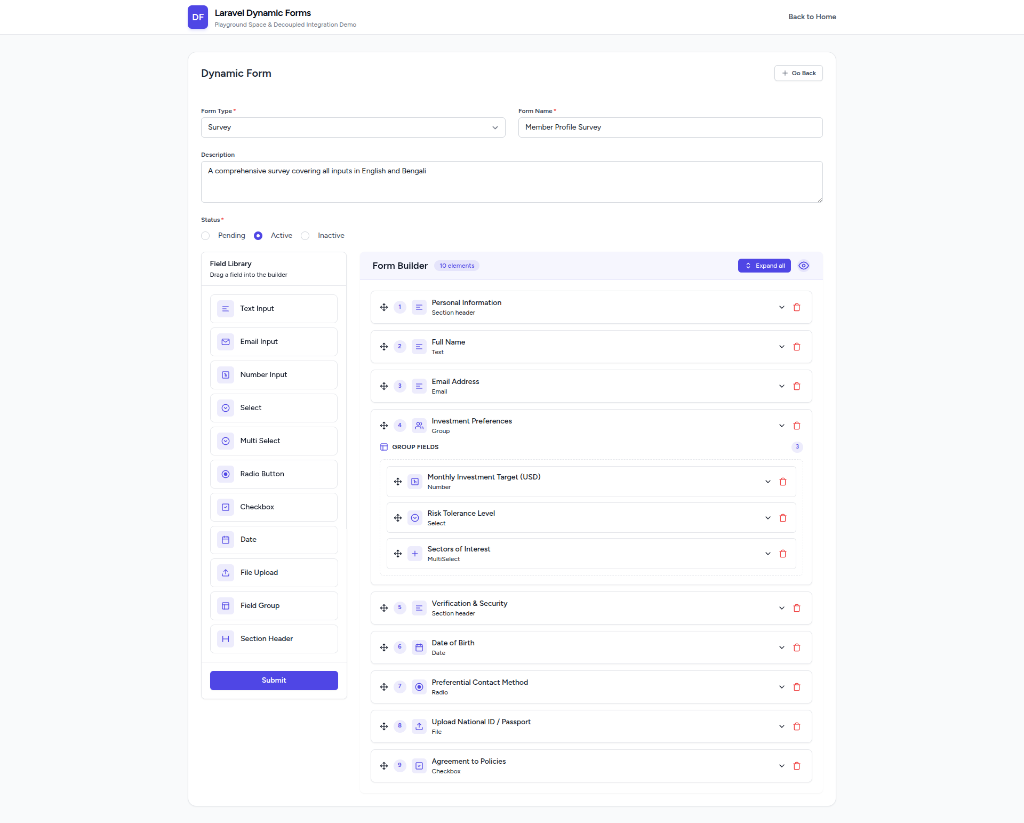Add Radio Button from field library
This screenshot has height=823, width=1024.
point(274,474)
